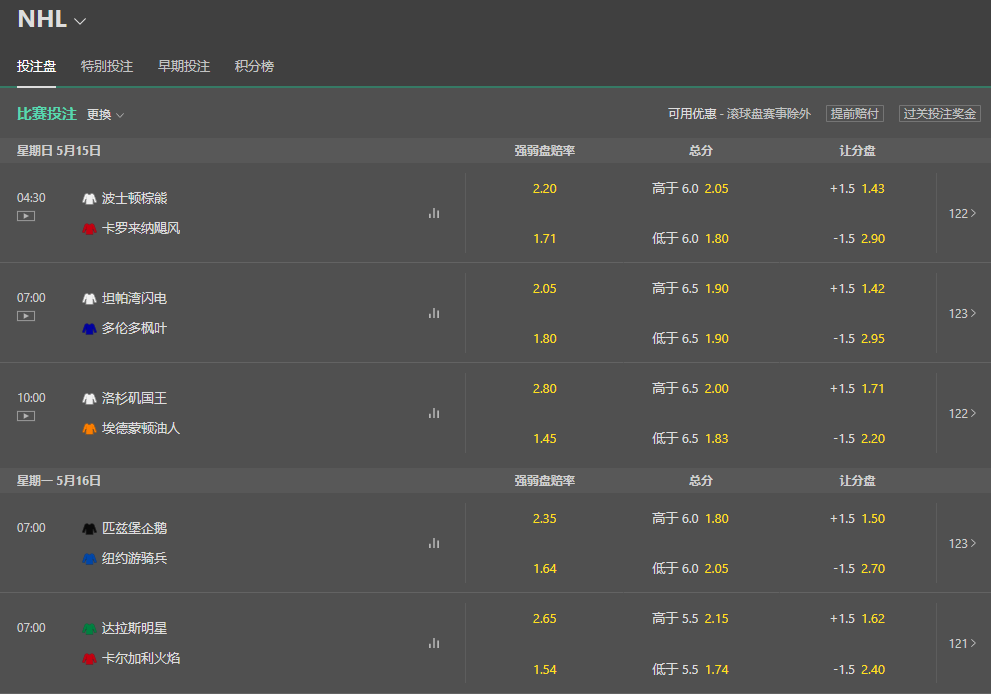Screen dimensions: 991x694
Task: Open stats chart icon for 波士顿棕熊 match
Action: 434,213
